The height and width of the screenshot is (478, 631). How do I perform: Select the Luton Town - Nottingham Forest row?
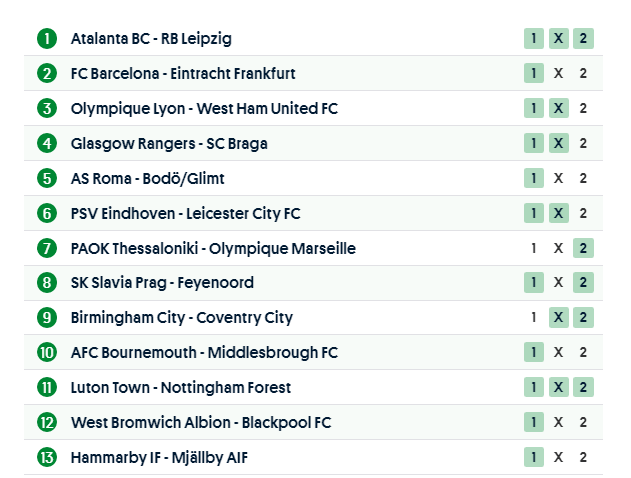[x=181, y=387]
